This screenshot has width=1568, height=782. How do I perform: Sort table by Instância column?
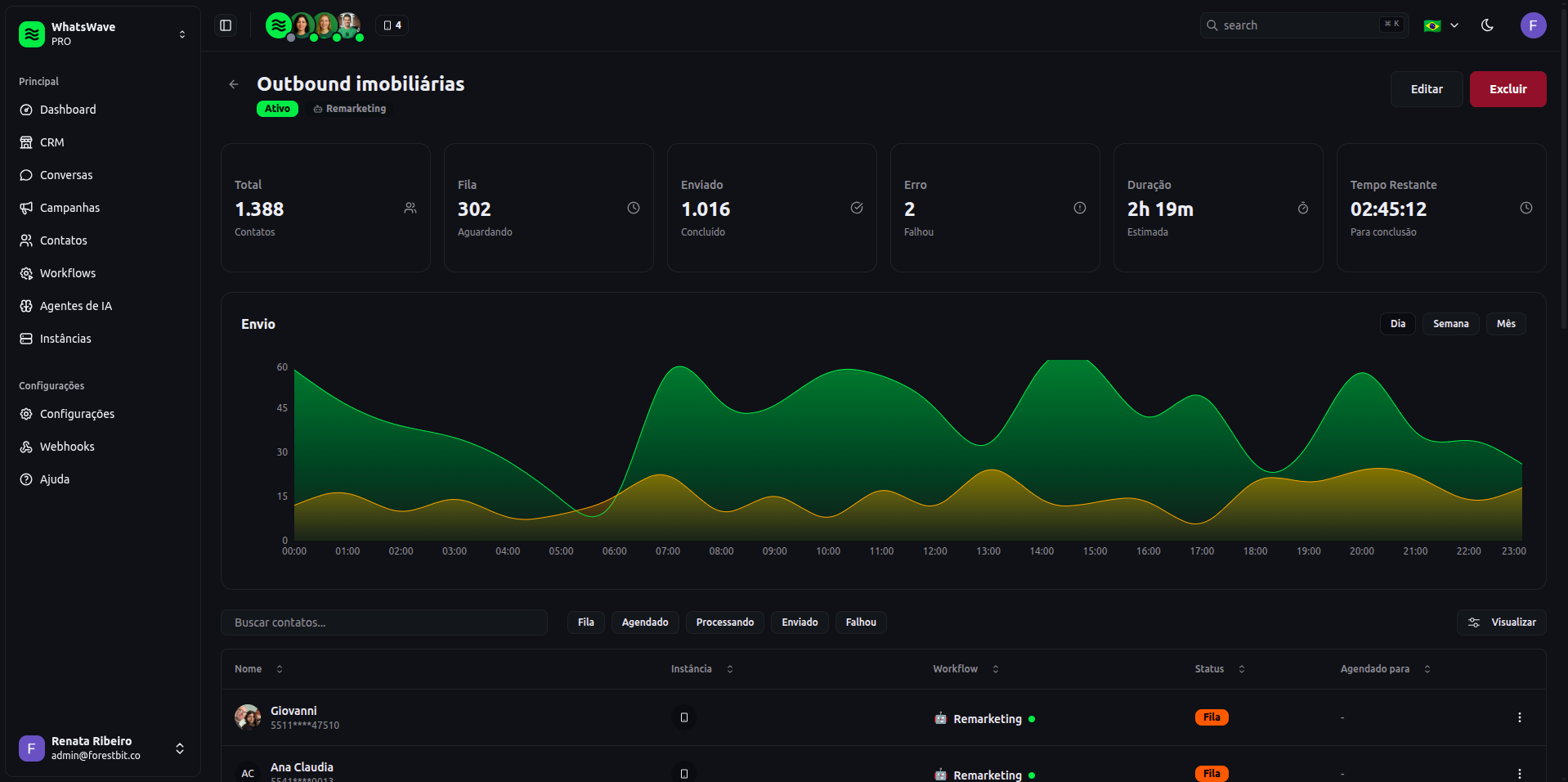[x=702, y=669]
